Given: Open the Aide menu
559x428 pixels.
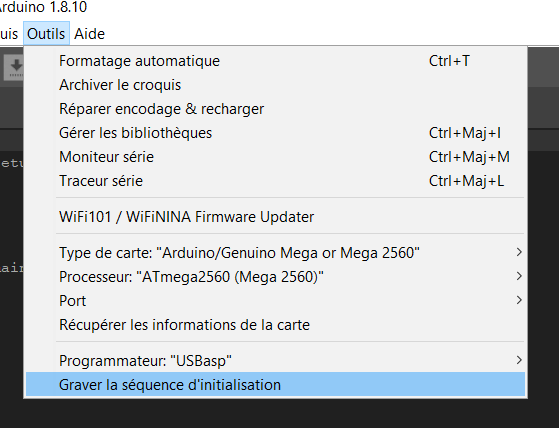Looking at the screenshot, I should [89, 34].
